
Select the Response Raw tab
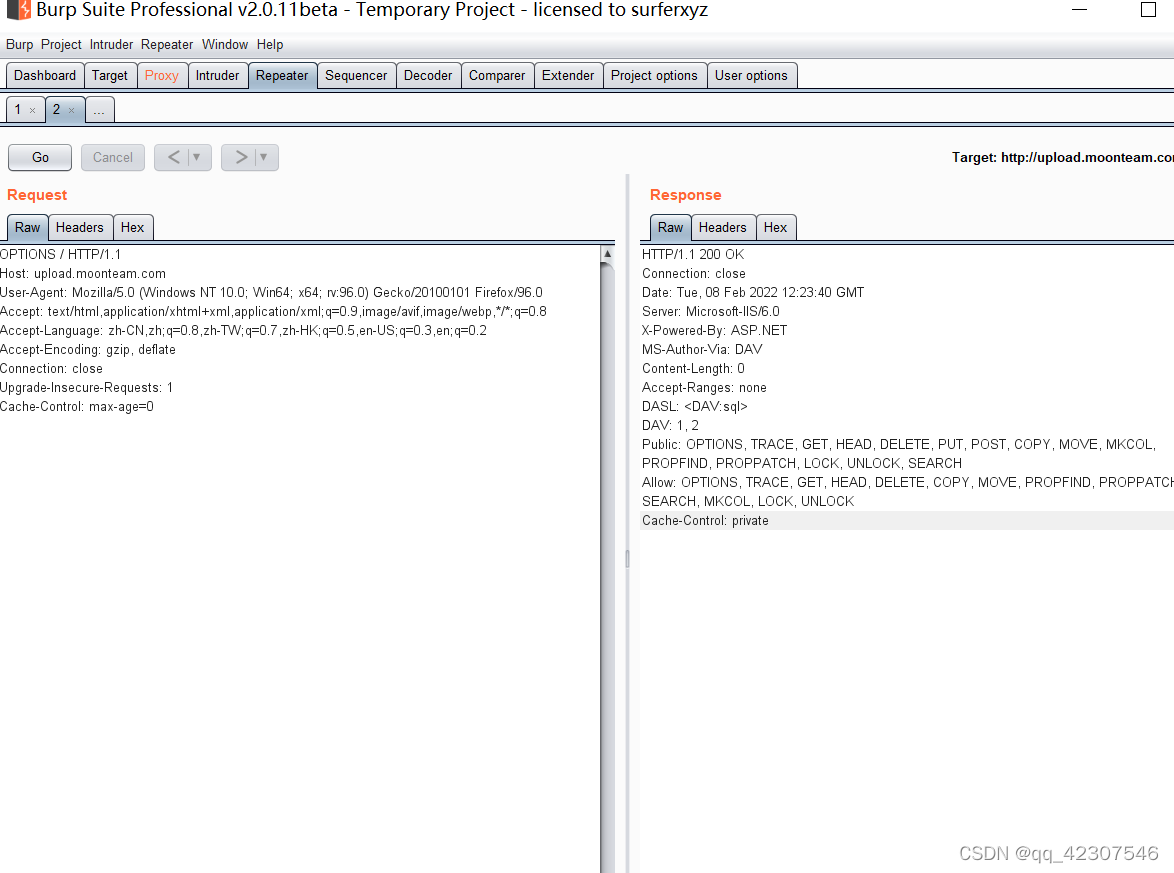pos(671,228)
